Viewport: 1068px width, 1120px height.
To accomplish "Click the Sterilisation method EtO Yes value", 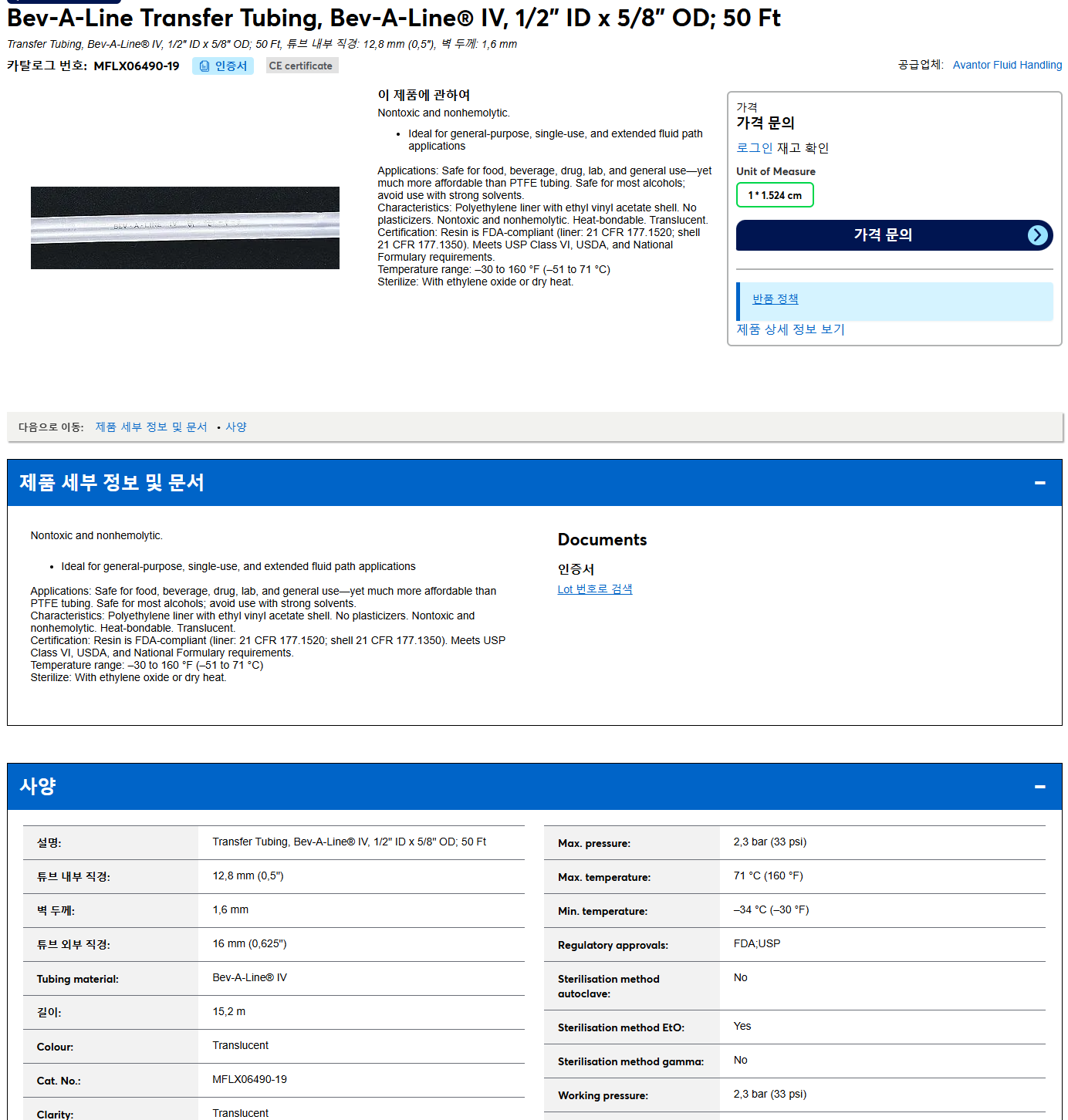I will pos(742,1027).
